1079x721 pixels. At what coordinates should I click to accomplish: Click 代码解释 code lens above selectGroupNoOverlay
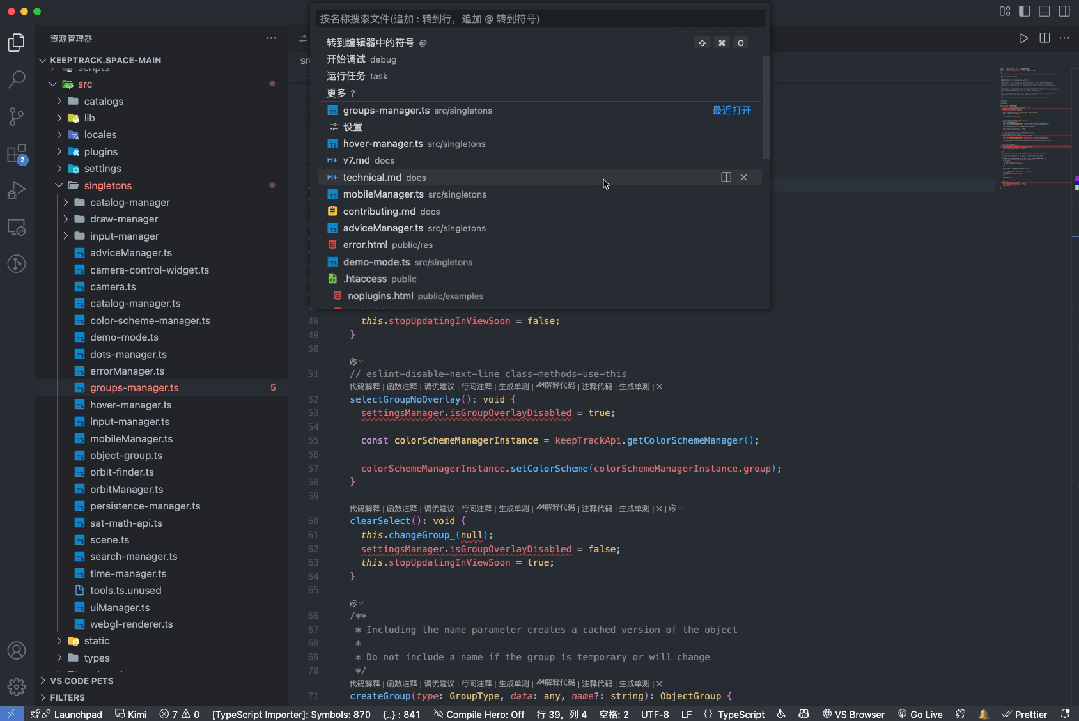(365, 387)
